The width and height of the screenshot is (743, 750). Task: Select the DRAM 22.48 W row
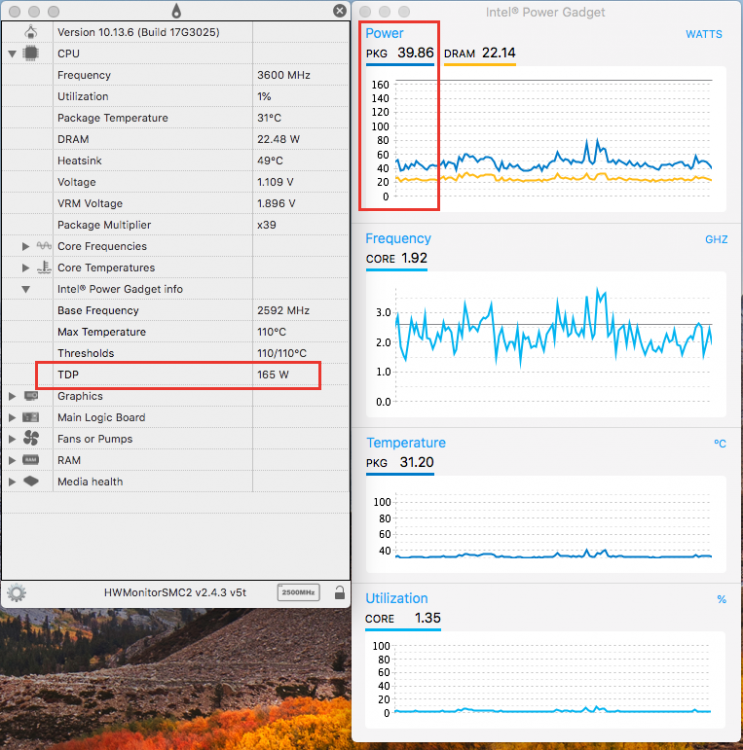176,139
